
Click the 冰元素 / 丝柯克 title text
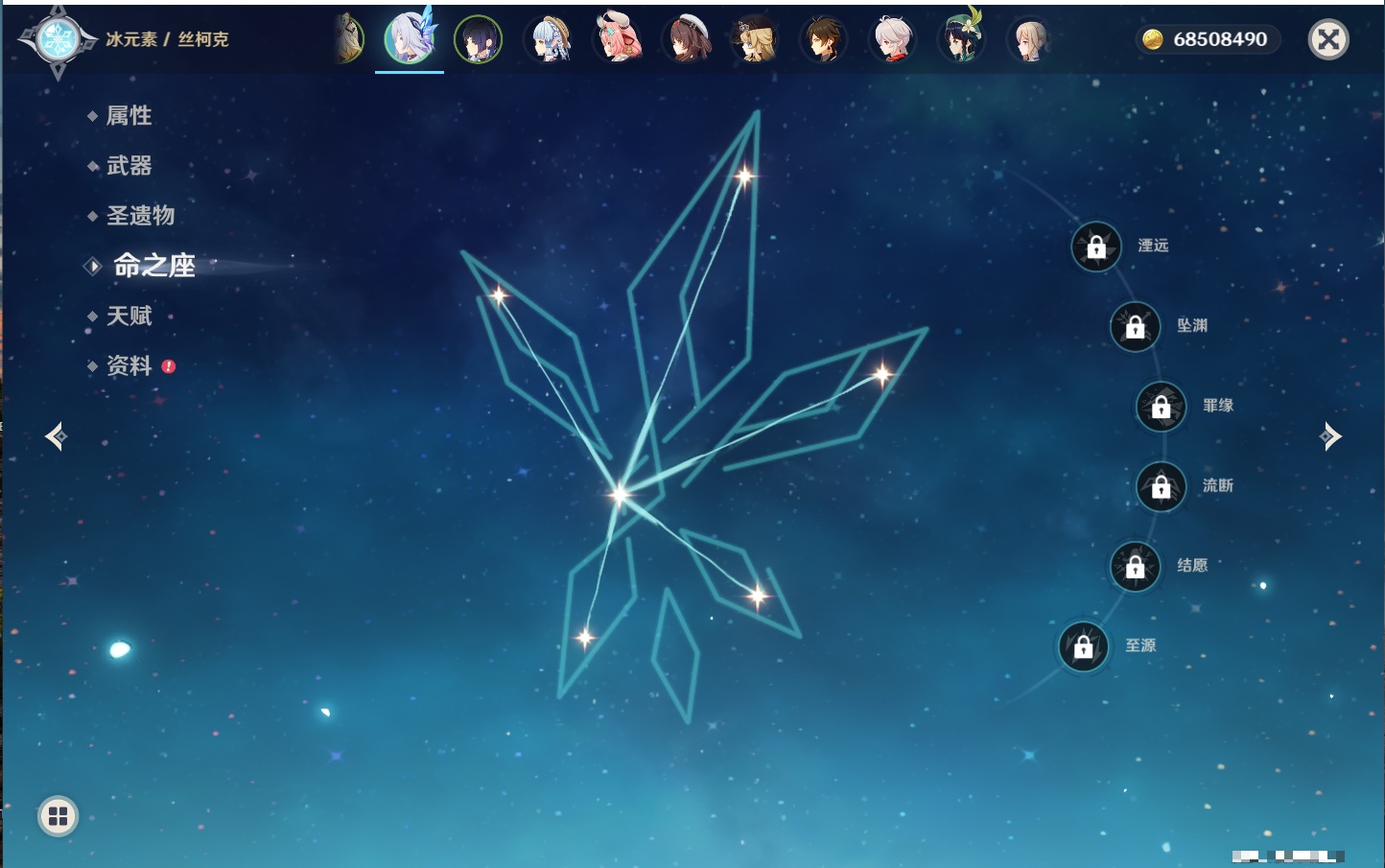167,39
